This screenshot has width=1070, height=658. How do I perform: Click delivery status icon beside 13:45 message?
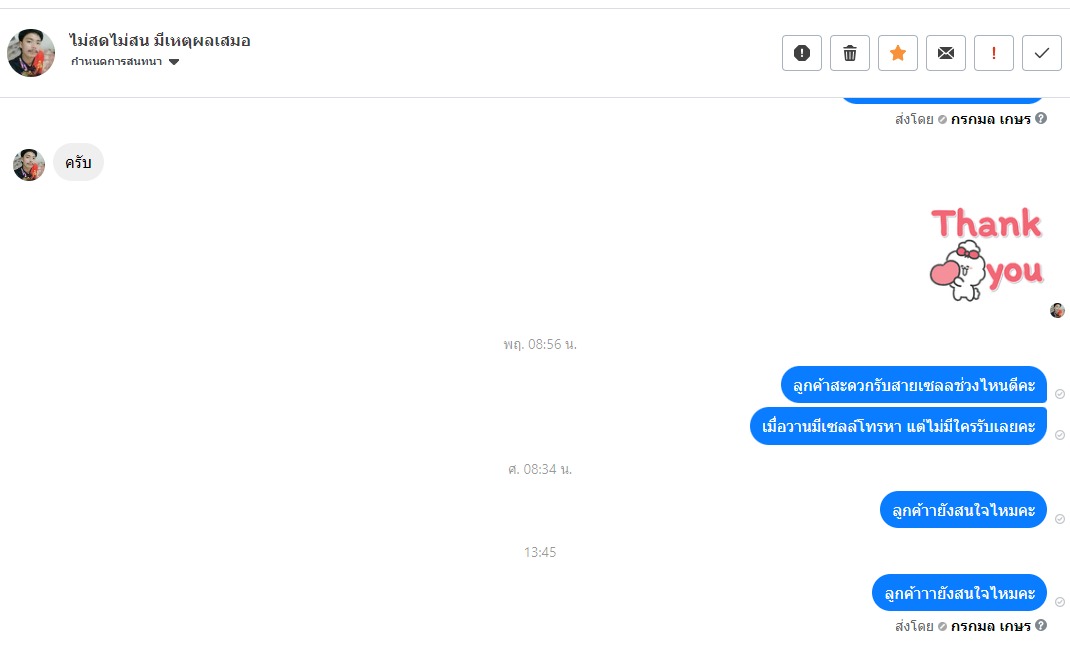coord(1060,602)
